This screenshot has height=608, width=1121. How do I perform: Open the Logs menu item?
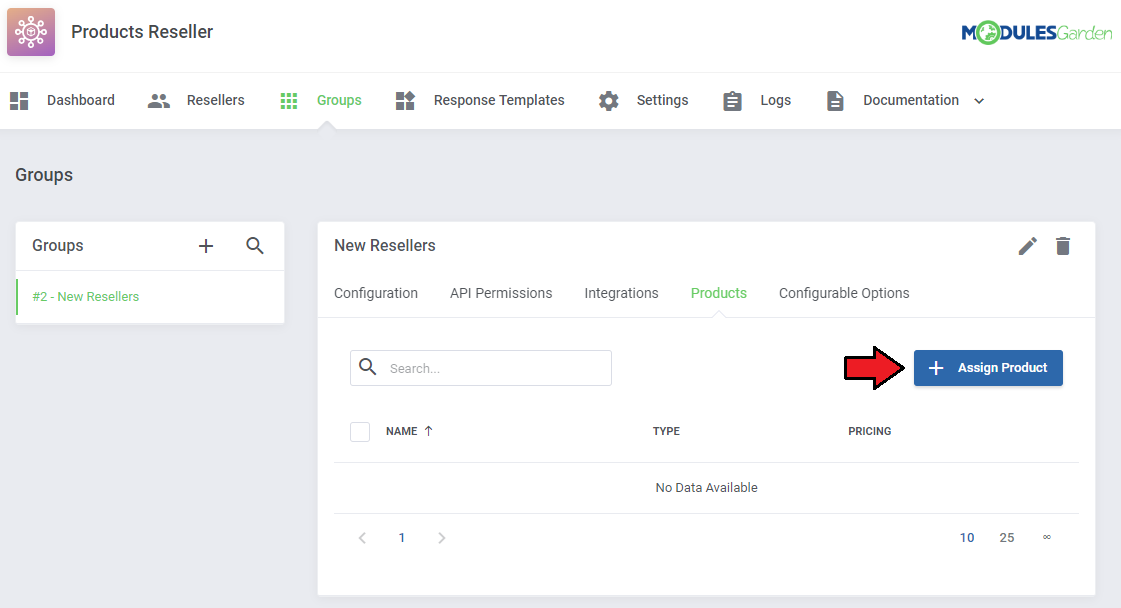click(775, 101)
